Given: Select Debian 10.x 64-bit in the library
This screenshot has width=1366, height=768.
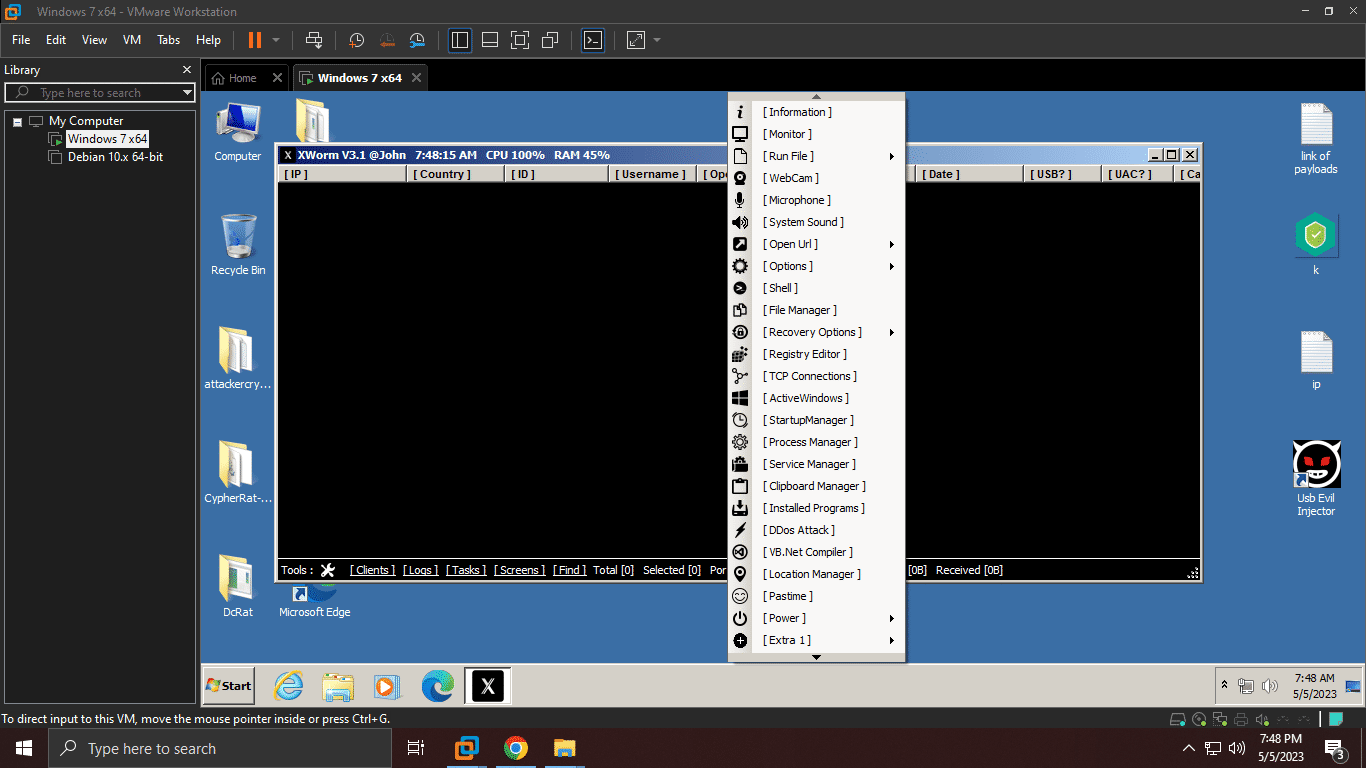Looking at the screenshot, I should point(115,157).
